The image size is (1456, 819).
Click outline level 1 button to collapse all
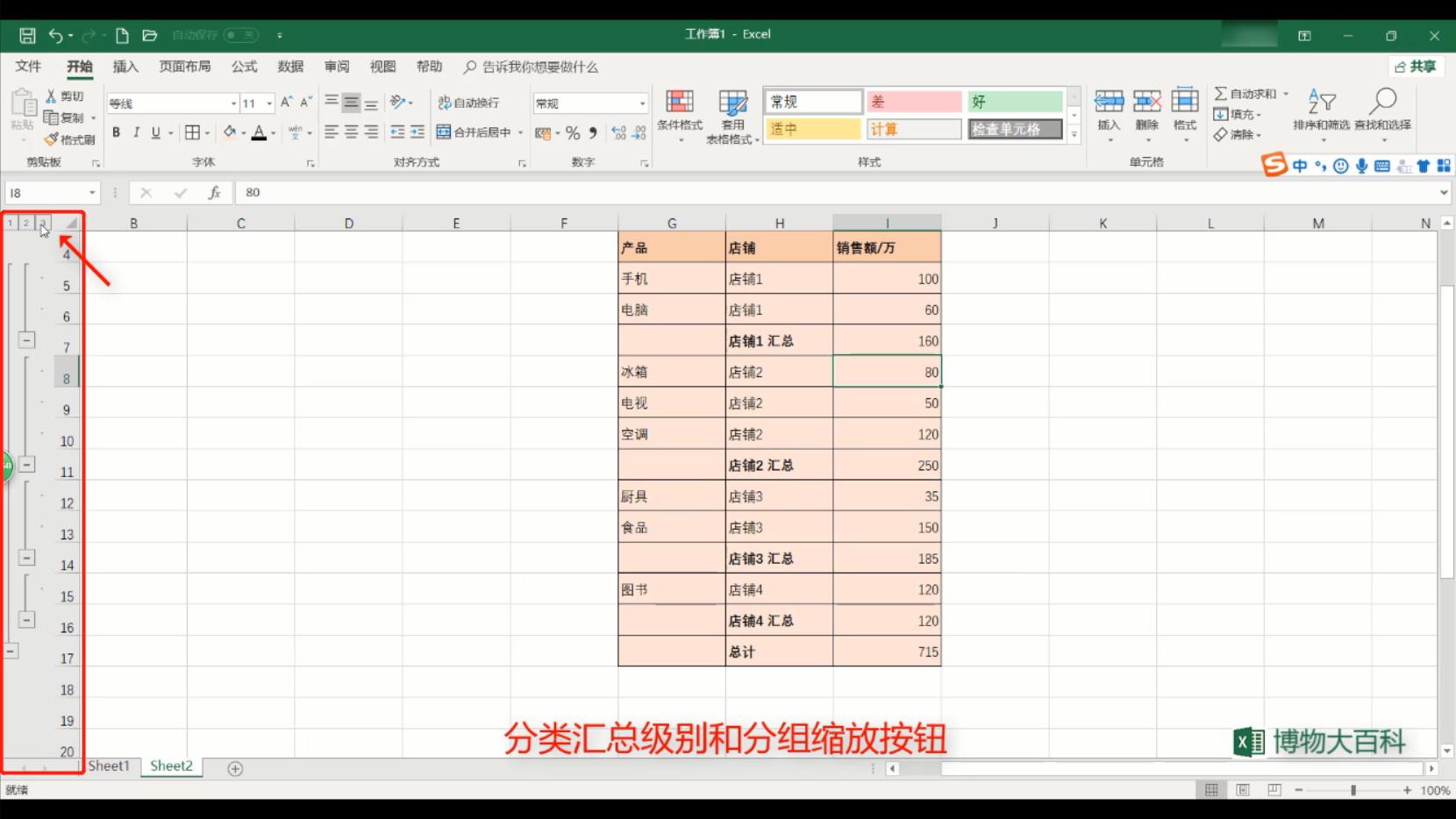point(10,223)
